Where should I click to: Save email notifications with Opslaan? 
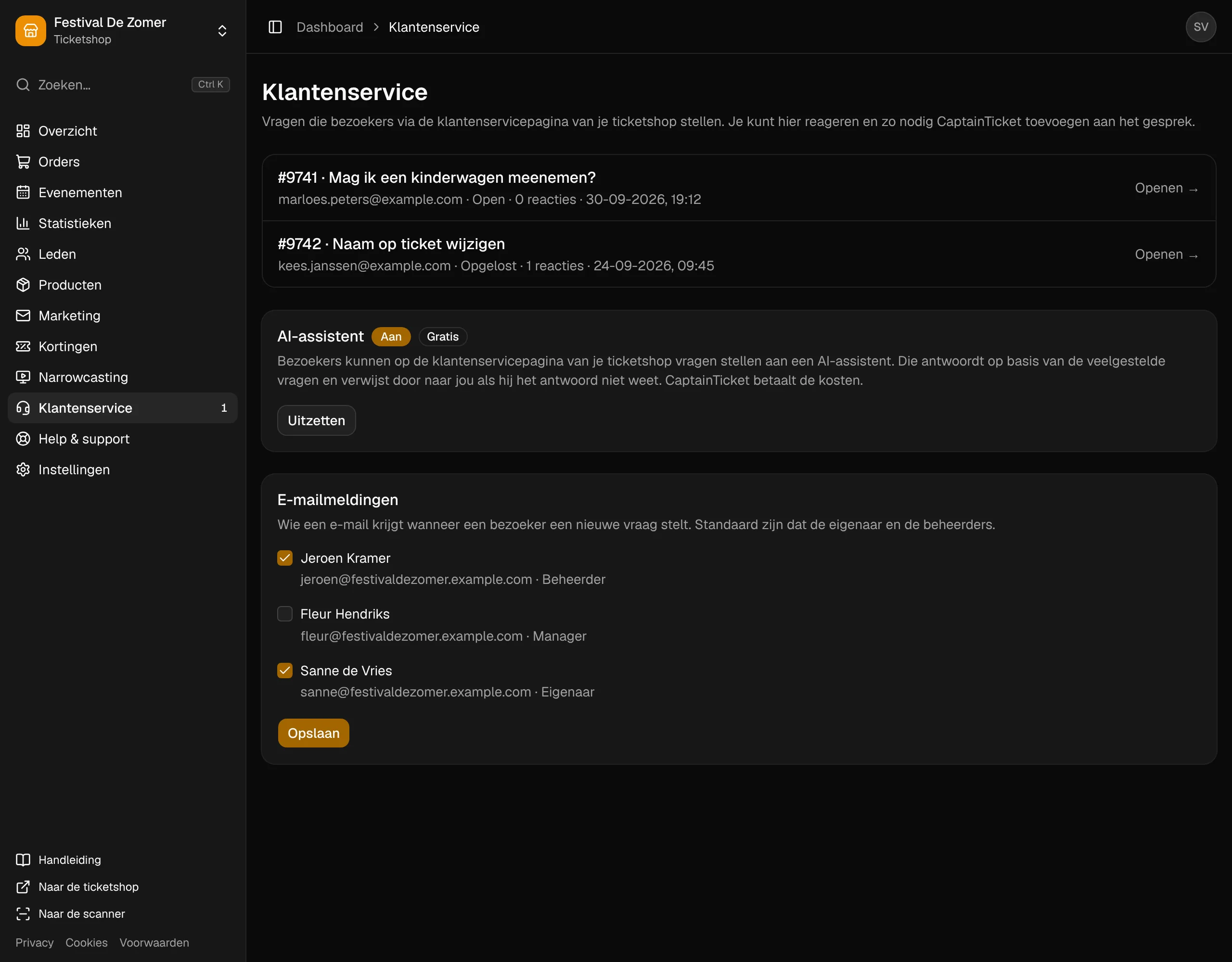tap(314, 733)
